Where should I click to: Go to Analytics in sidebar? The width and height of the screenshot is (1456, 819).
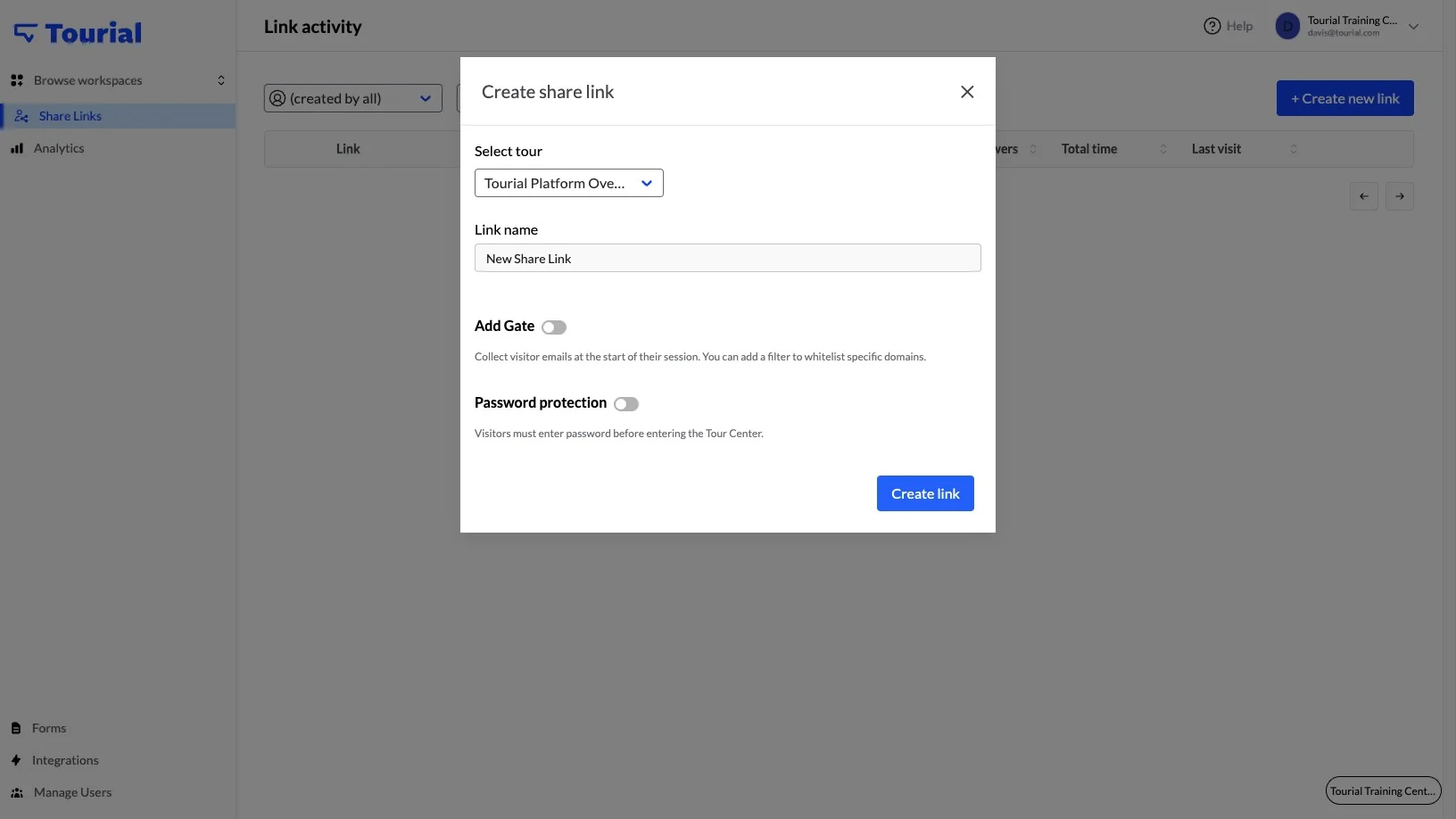(59, 148)
